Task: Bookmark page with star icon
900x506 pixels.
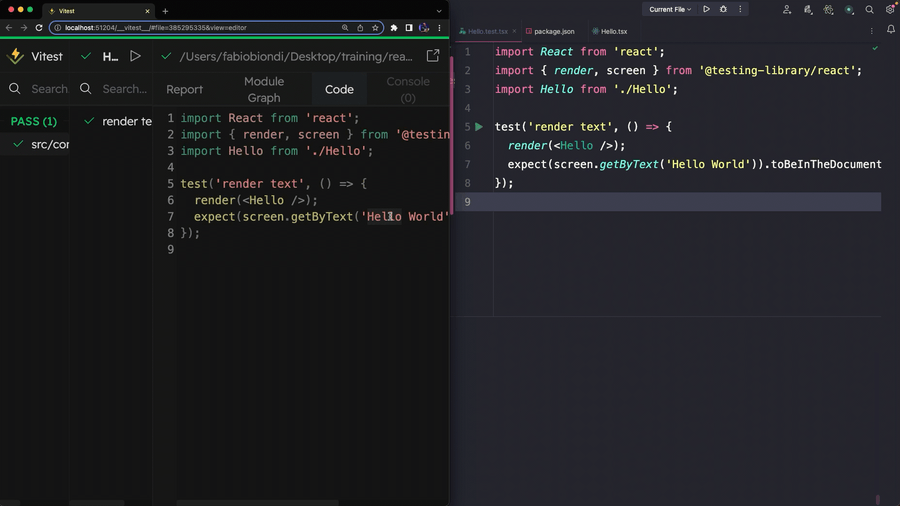Action: click(375, 28)
